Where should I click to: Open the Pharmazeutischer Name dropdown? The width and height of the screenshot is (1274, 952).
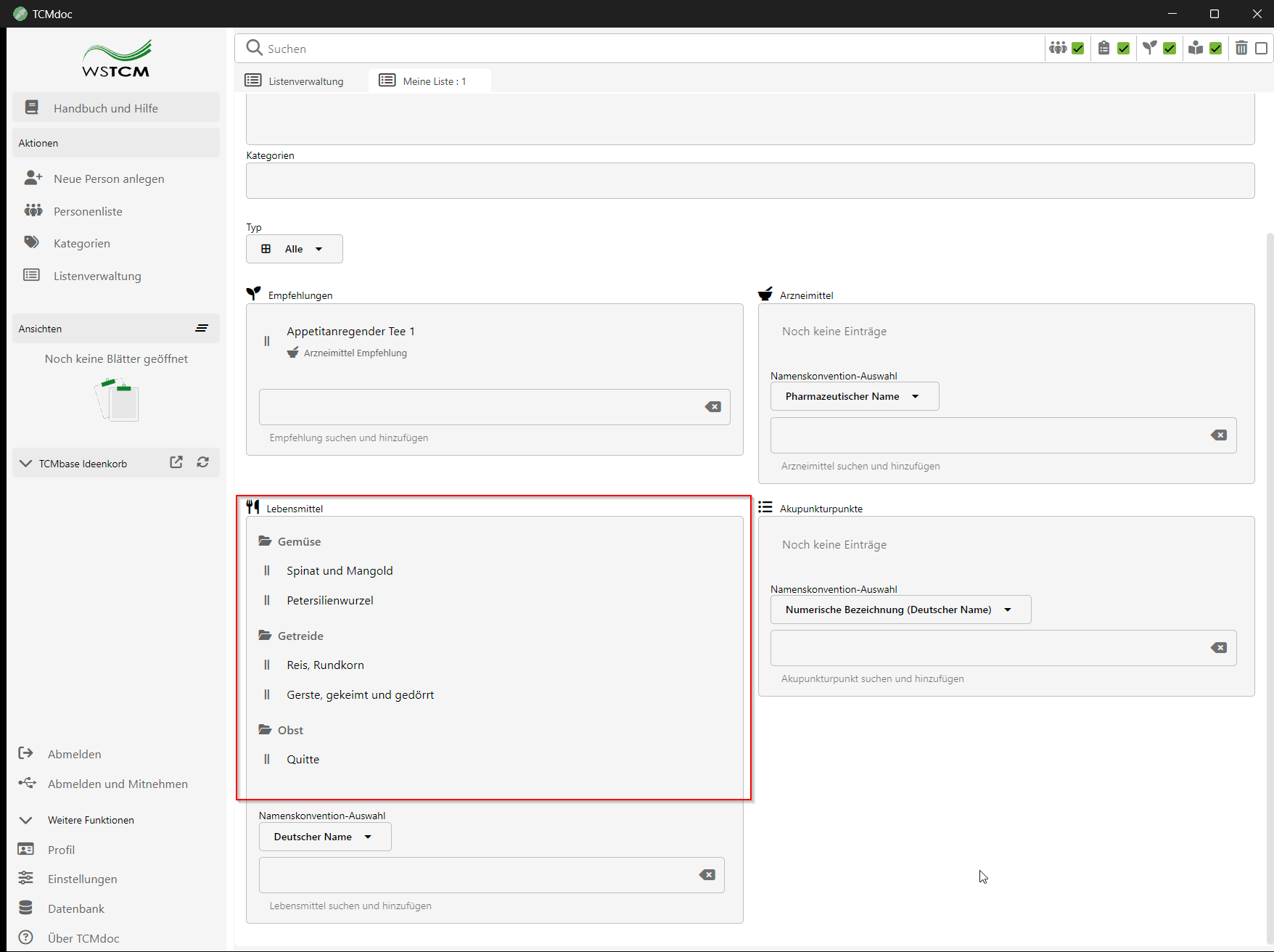click(854, 396)
